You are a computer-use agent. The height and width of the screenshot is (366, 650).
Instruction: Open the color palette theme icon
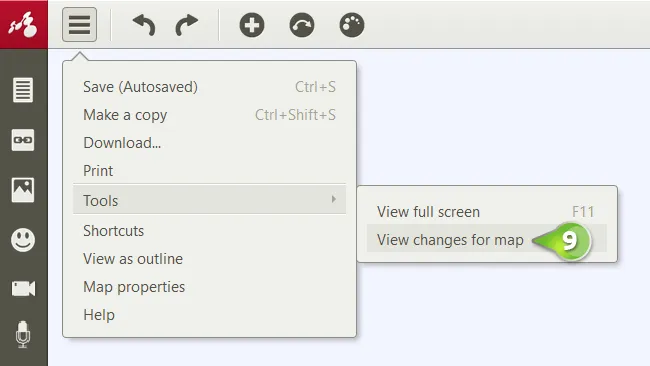point(352,25)
